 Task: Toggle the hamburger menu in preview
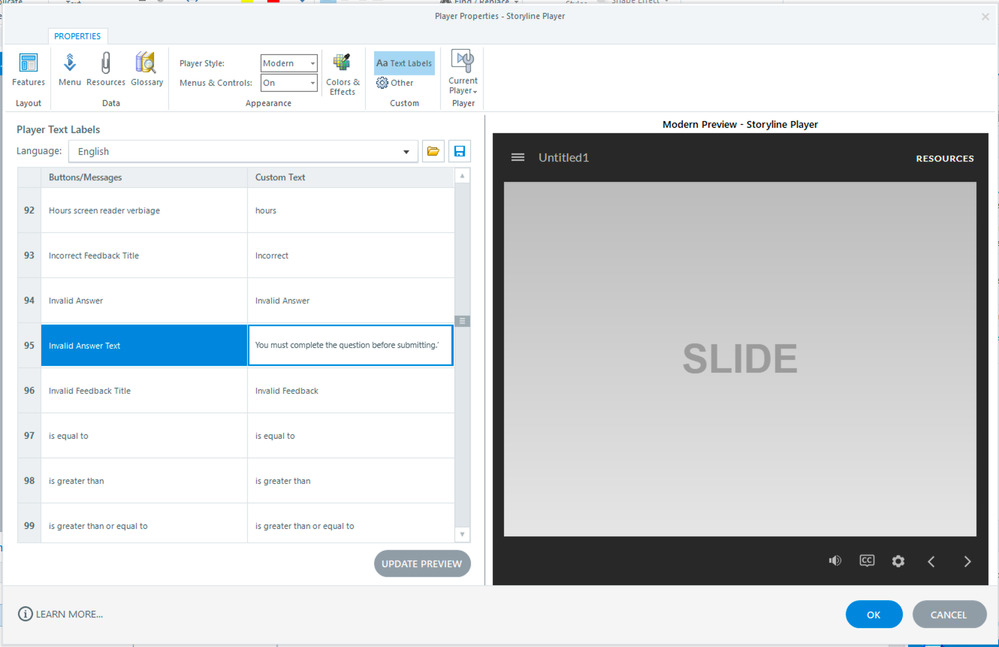point(518,158)
